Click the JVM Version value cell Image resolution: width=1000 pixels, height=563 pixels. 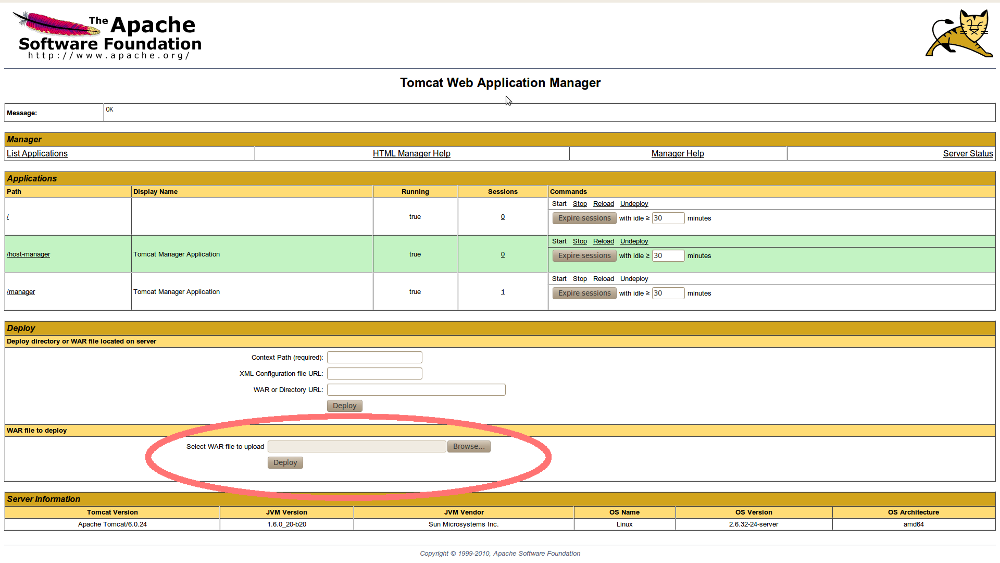tap(286, 525)
